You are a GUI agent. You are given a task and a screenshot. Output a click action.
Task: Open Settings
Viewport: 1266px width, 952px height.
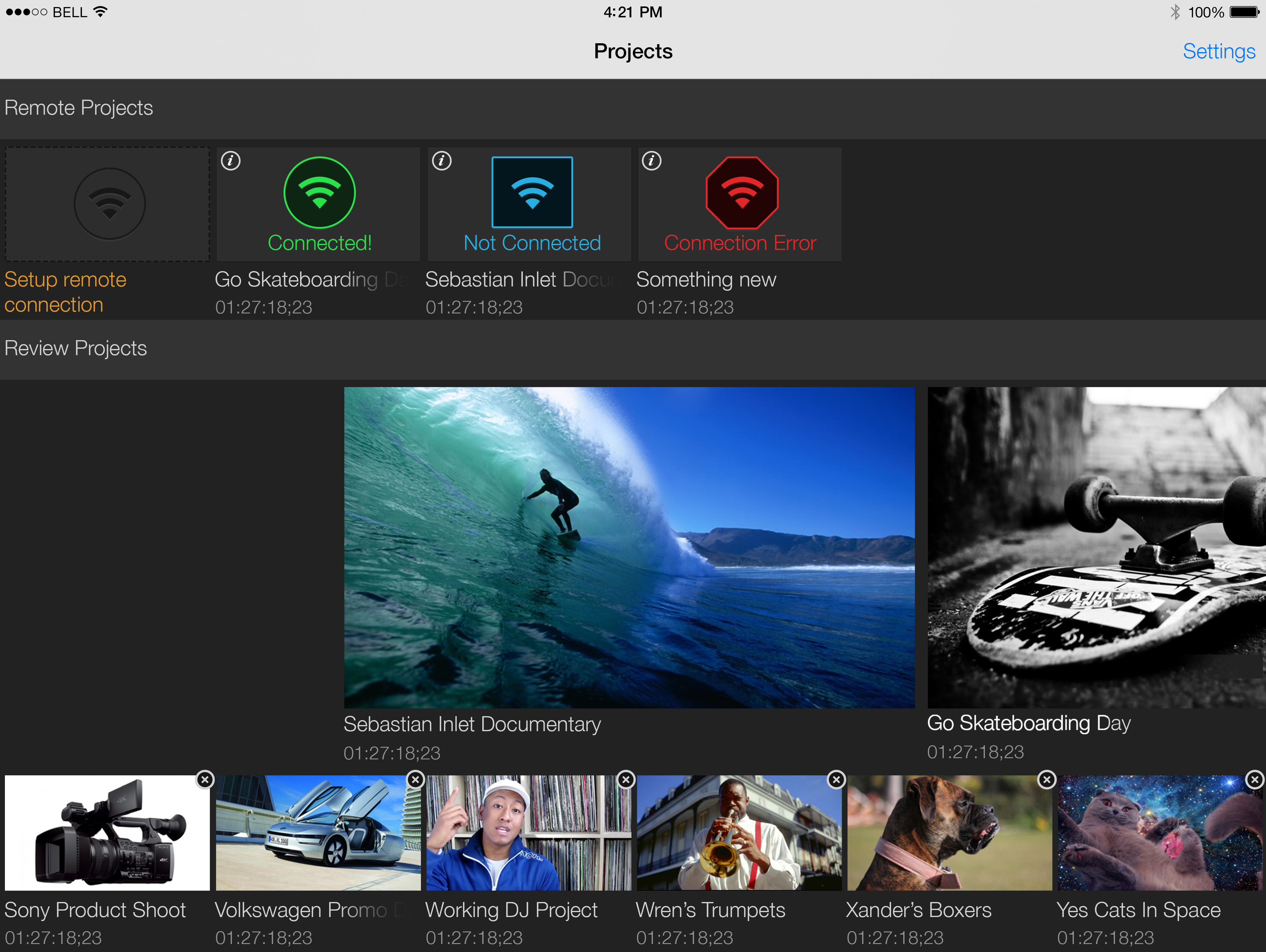point(1219,51)
